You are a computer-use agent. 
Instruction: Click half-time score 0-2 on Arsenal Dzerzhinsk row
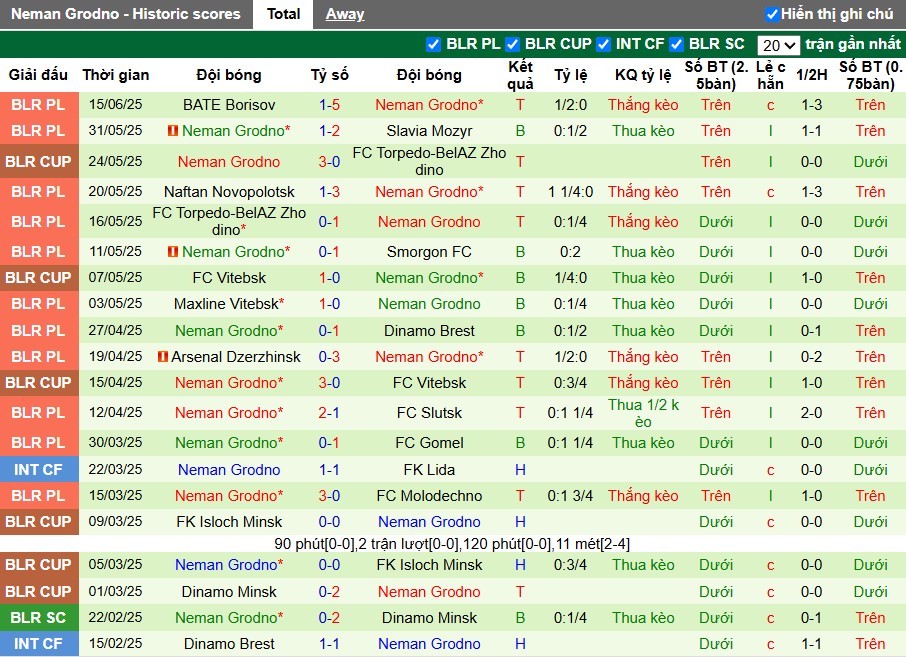tap(811, 357)
